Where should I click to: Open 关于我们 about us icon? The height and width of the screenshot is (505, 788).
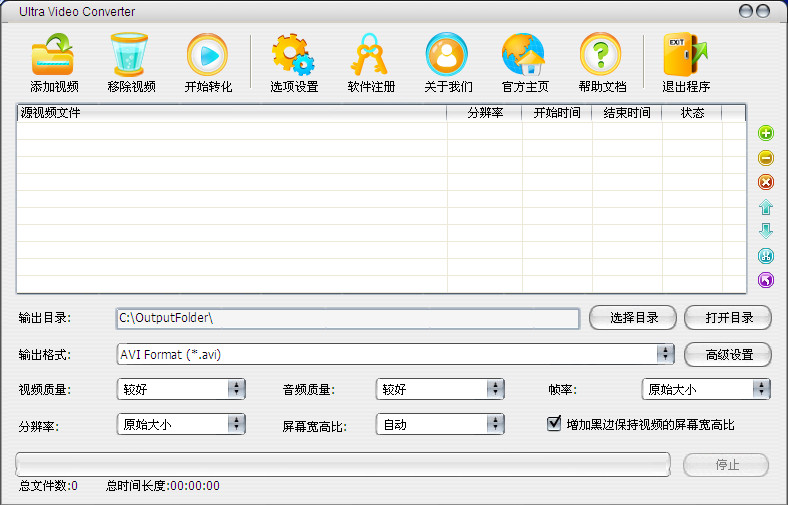447,54
